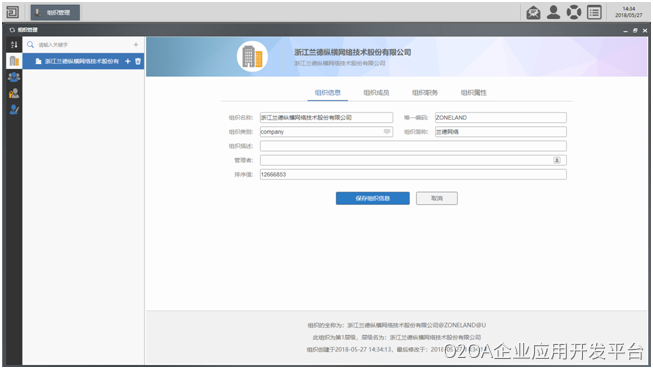Click the search magnifier icon
Screen dimensions: 653x369
click(30, 44)
